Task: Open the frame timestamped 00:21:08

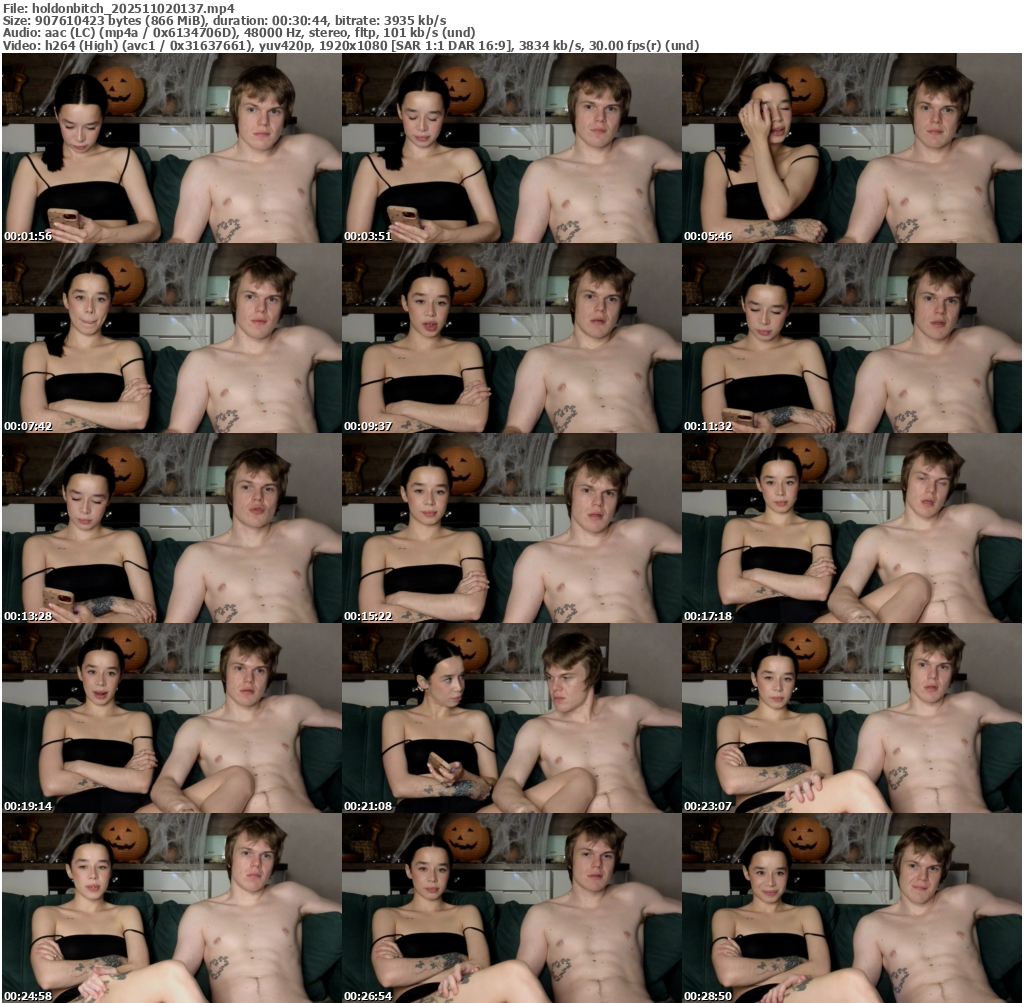Action: [512, 719]
